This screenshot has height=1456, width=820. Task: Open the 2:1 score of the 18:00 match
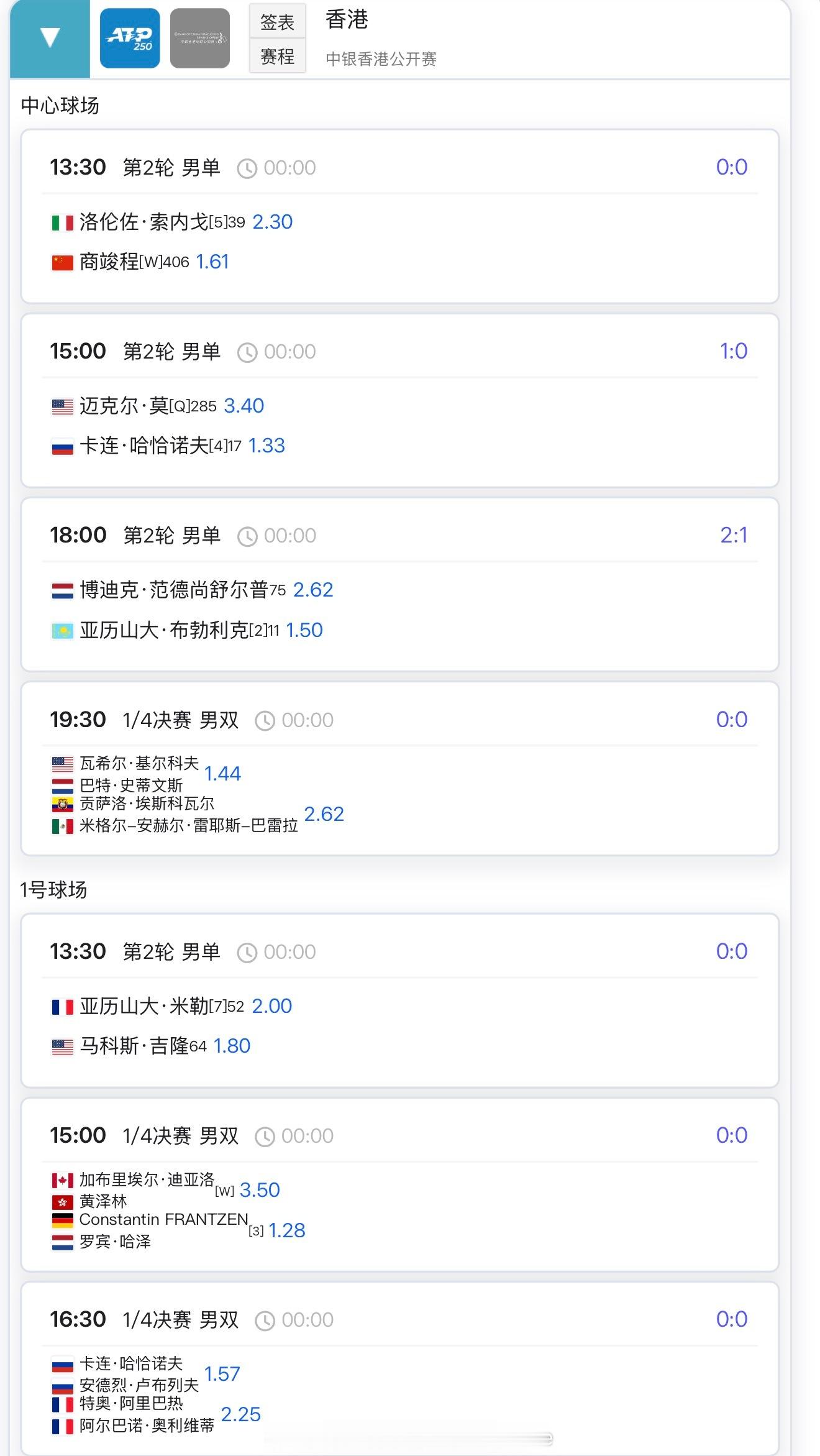734,535
